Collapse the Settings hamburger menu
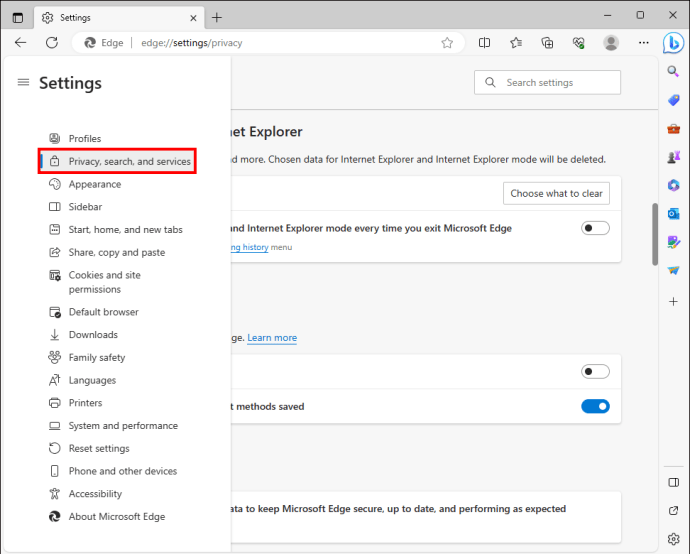The width and height of the screenshot is (690, 554). click(23, 82)
